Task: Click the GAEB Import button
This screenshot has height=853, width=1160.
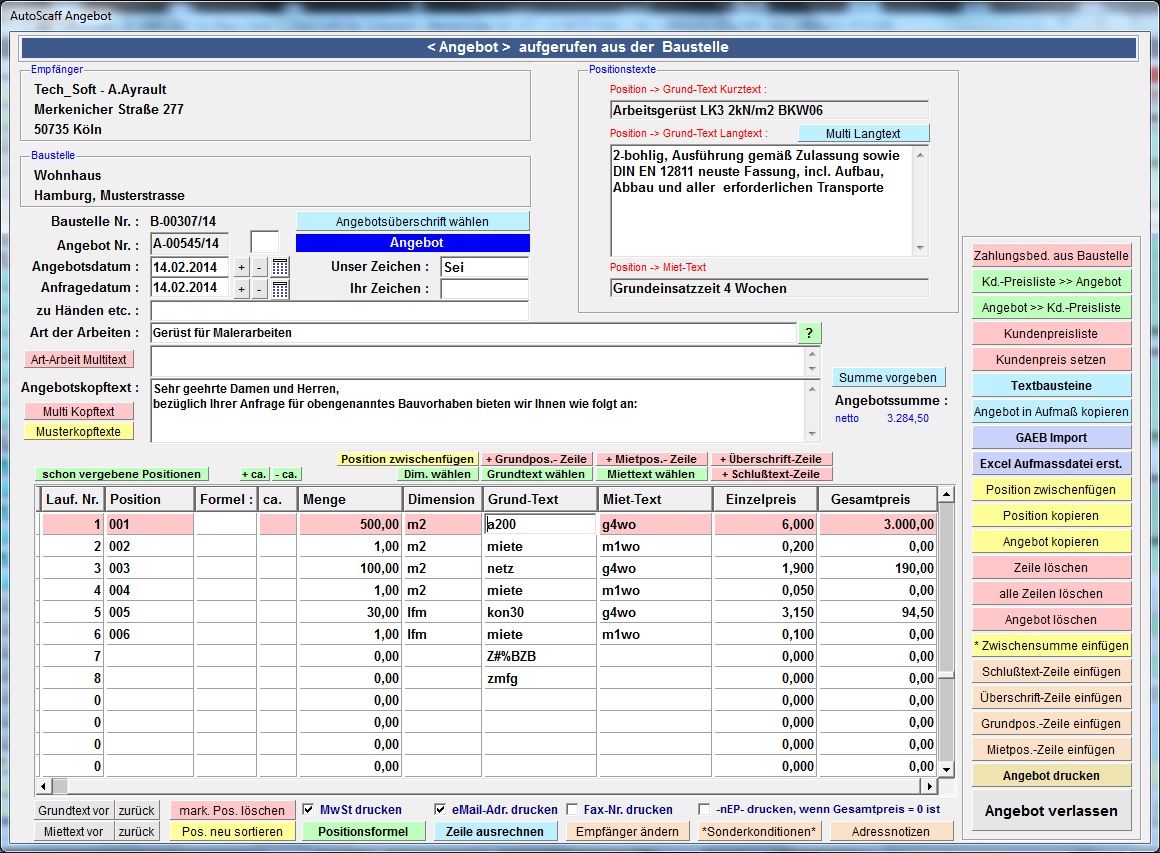Action: 1051,437
